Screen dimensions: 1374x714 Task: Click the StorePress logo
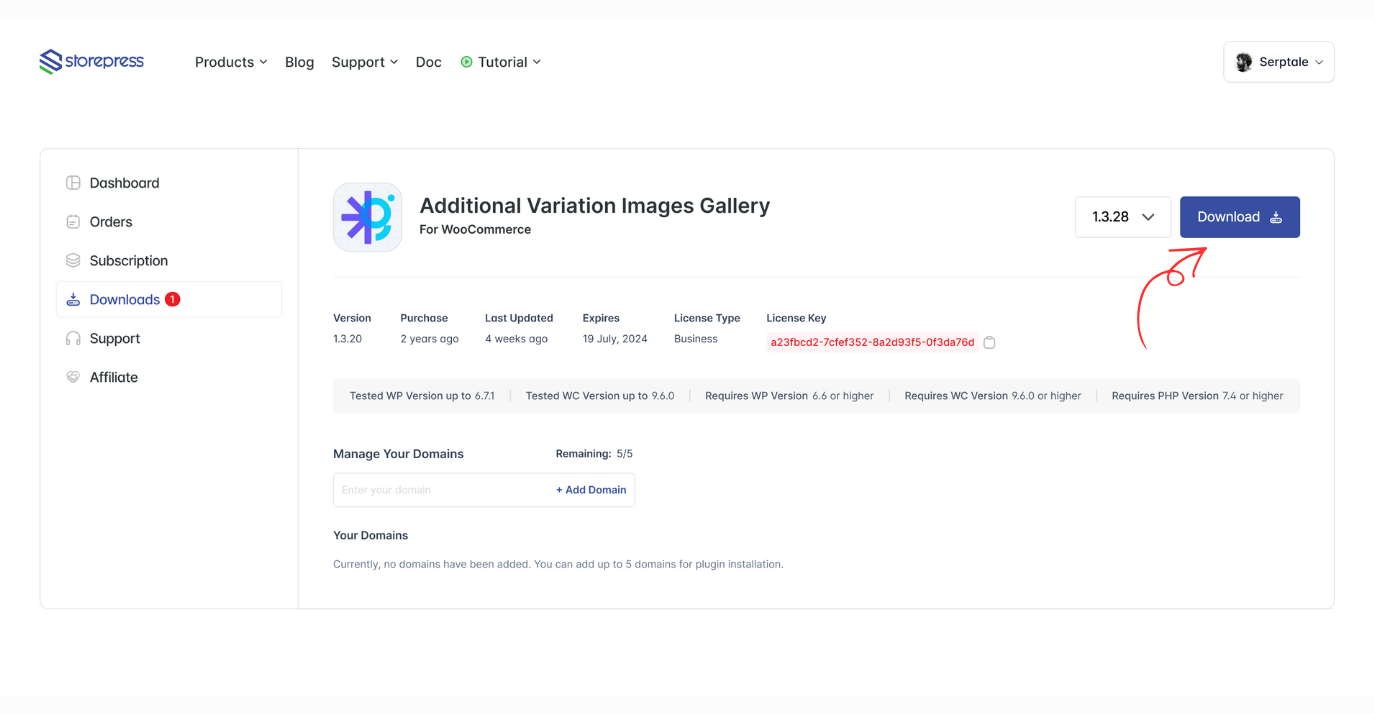pyautogui.click(x=91, y=61)
